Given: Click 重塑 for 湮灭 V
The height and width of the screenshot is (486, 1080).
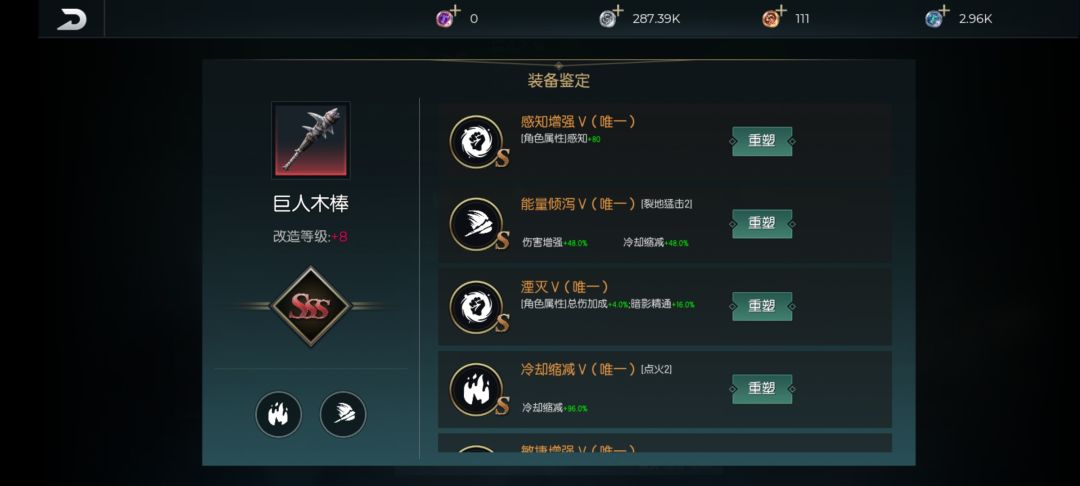Looking at the screenshot, I should coord(762,306).
